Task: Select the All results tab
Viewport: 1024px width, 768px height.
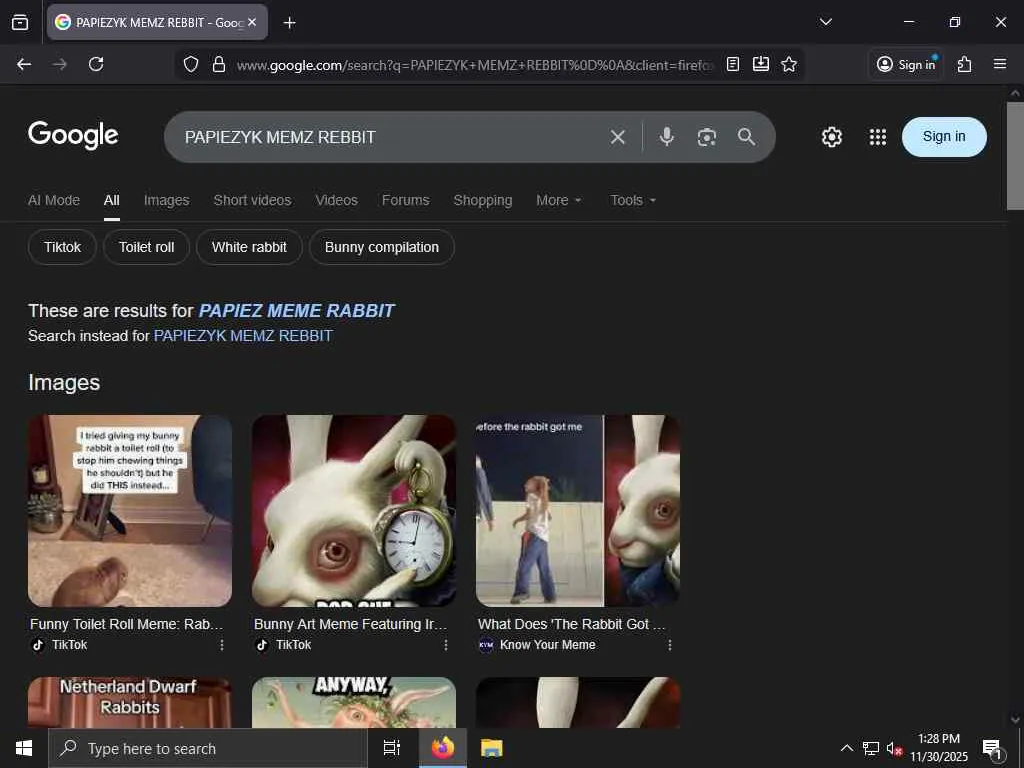Action: click(x=112, y=200)
